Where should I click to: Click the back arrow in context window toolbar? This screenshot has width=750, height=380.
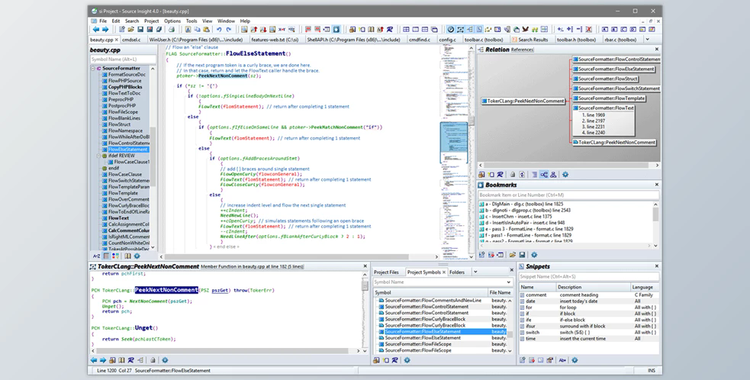click(x=94, y=360)
